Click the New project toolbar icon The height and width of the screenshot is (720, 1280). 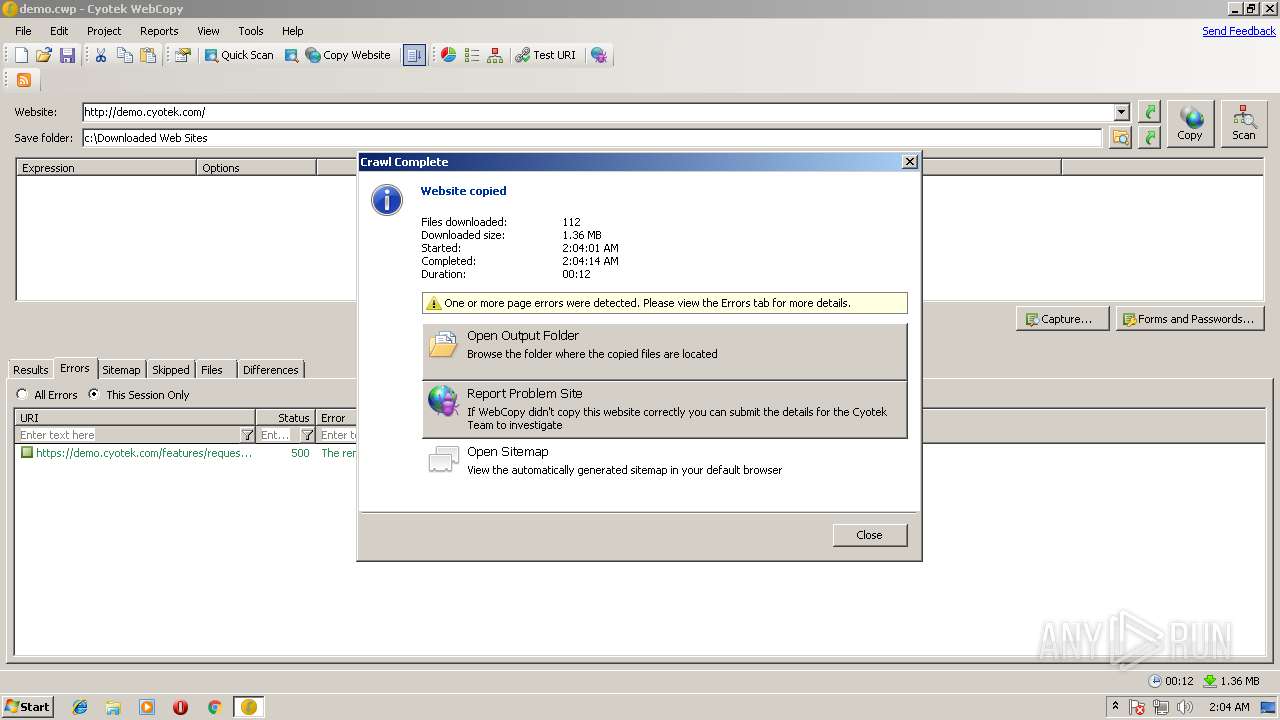coord(21,55)
